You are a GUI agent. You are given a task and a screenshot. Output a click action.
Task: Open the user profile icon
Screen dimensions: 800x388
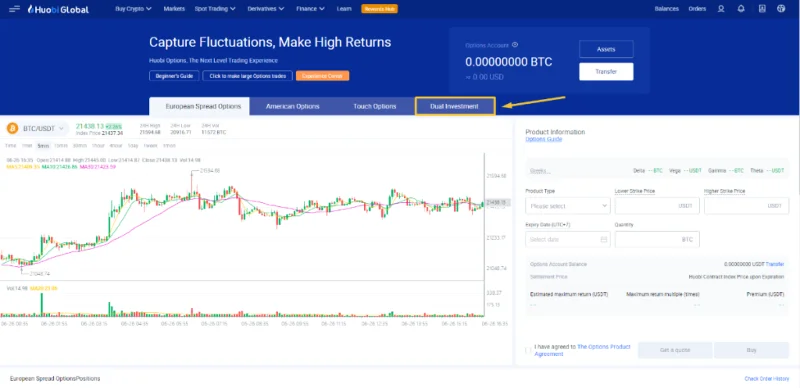pyautogui.click(x=721, y=9)
